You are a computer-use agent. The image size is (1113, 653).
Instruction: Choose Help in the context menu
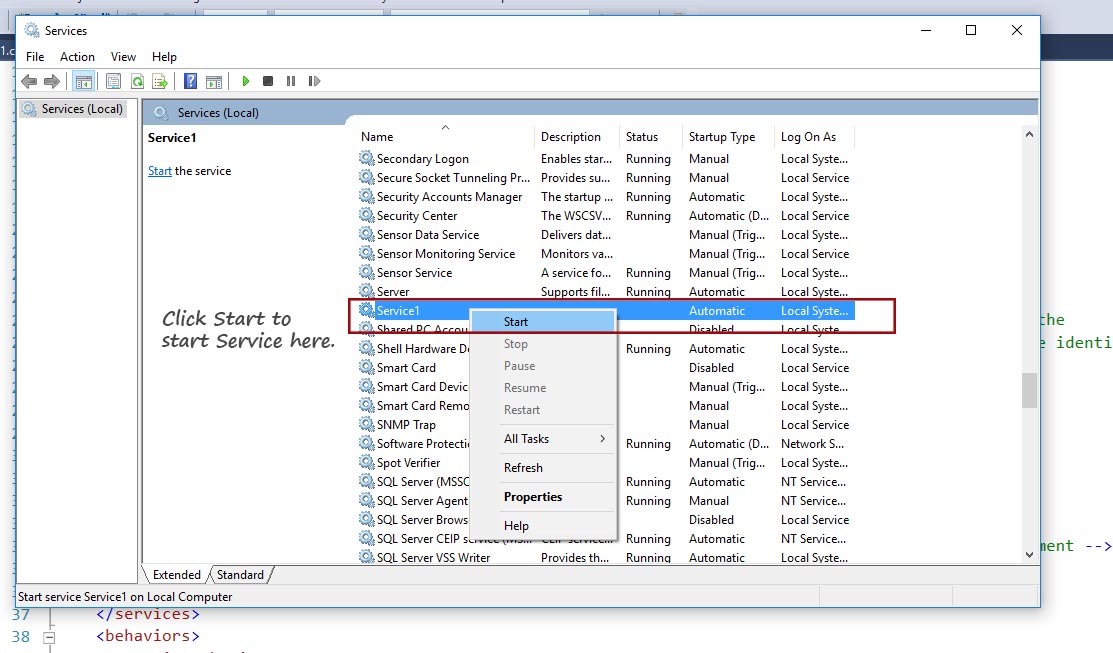pos(543,526)
